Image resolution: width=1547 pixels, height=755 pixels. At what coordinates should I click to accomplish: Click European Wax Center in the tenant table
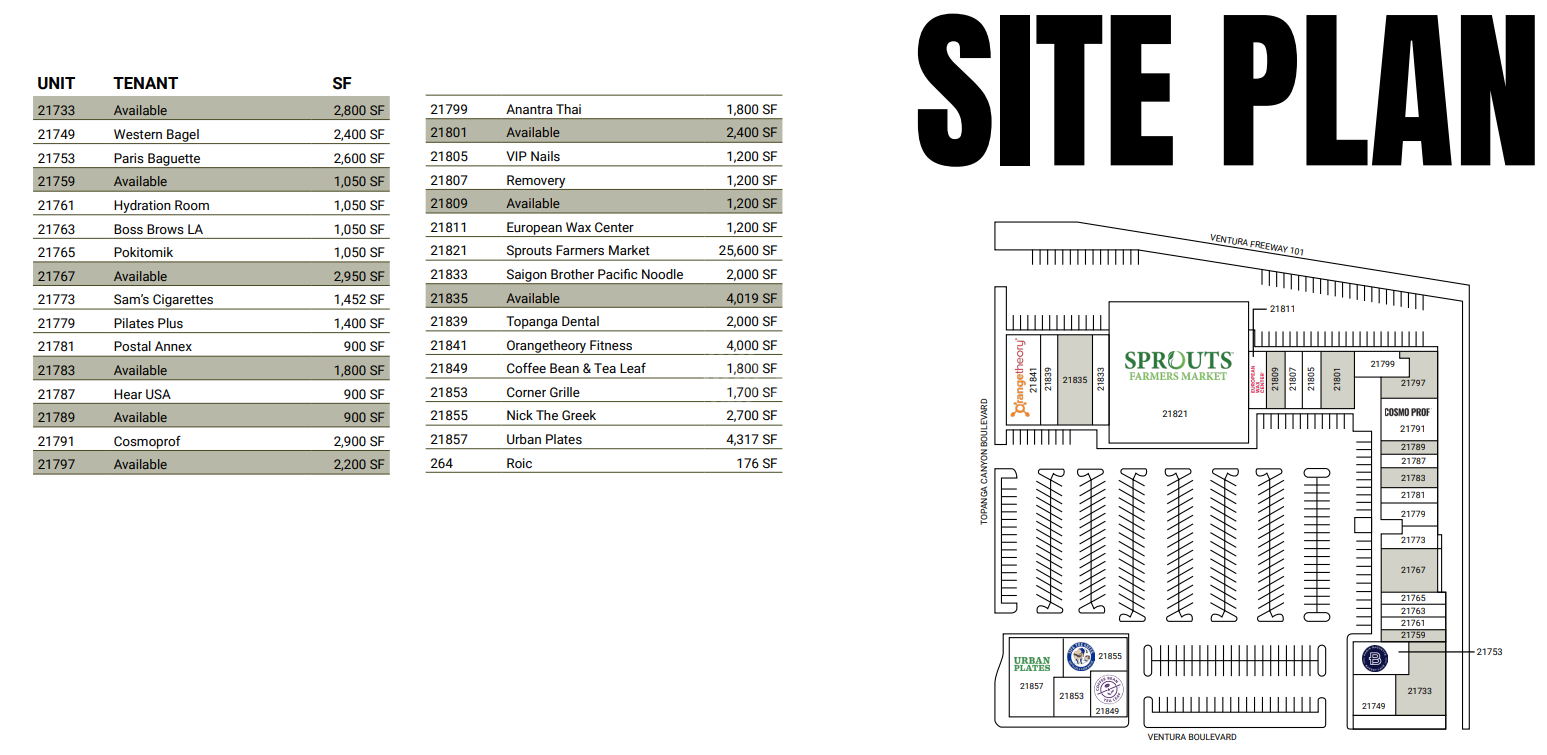pos(570,227)
